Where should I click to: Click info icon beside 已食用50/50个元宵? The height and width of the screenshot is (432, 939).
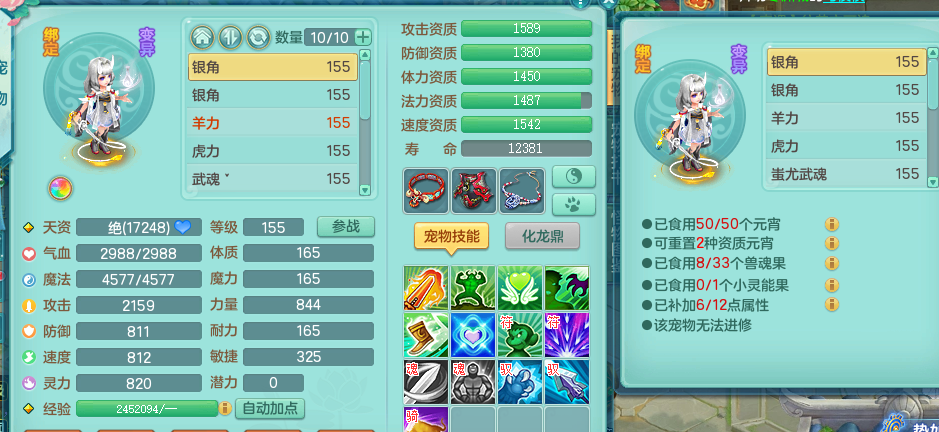pyautogui.click(x=831, y=225)
